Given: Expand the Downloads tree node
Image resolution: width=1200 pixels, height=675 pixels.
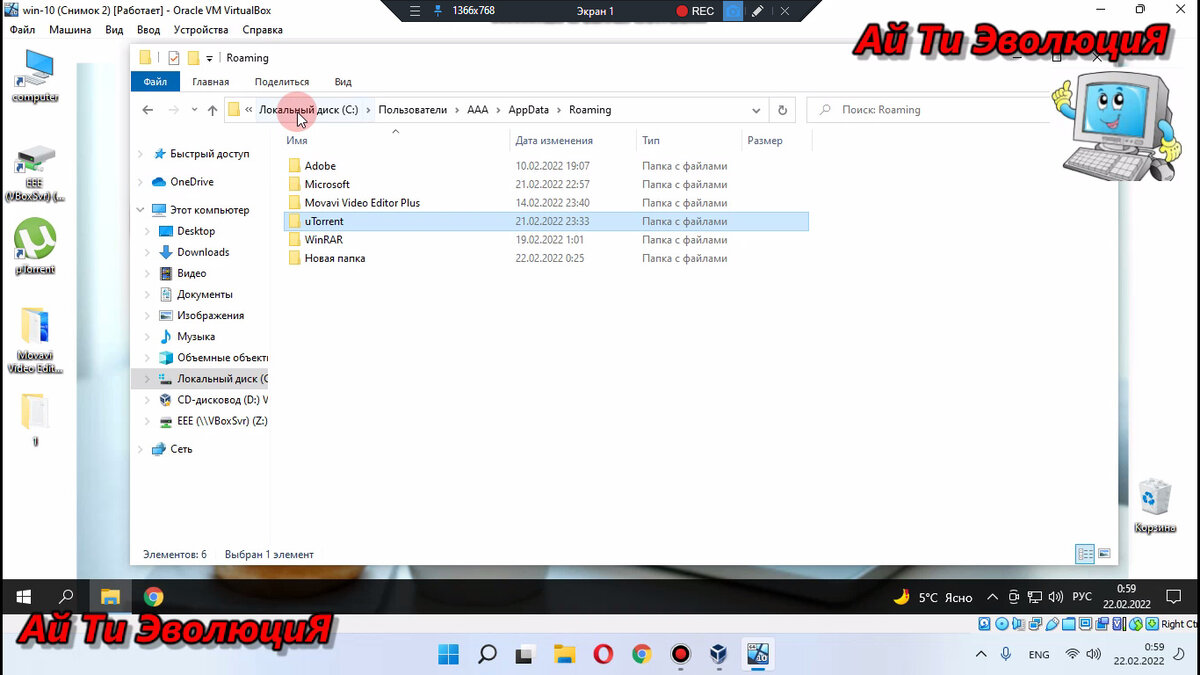Looking at the screenshot, I should [148, 252].
